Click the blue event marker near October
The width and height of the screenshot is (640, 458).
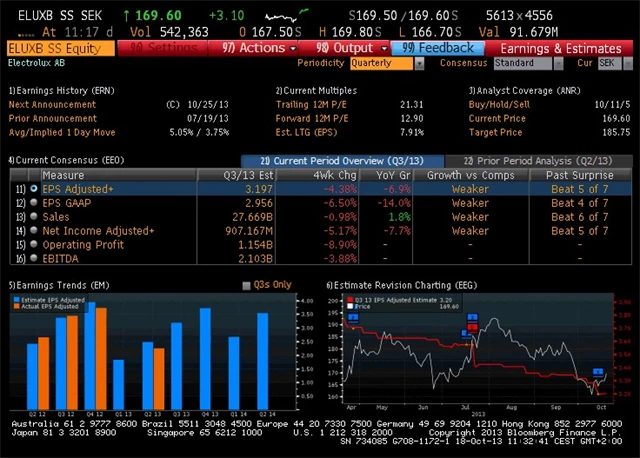(x=598, y=372)
